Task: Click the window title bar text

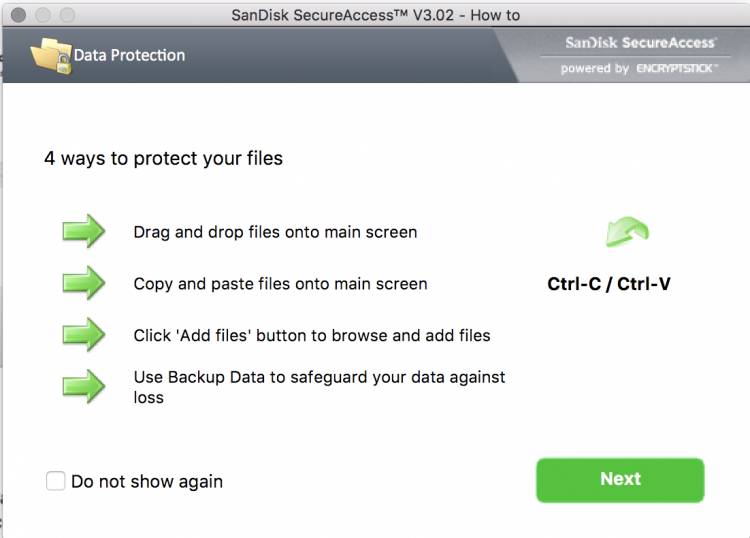Action: point(375,15)
